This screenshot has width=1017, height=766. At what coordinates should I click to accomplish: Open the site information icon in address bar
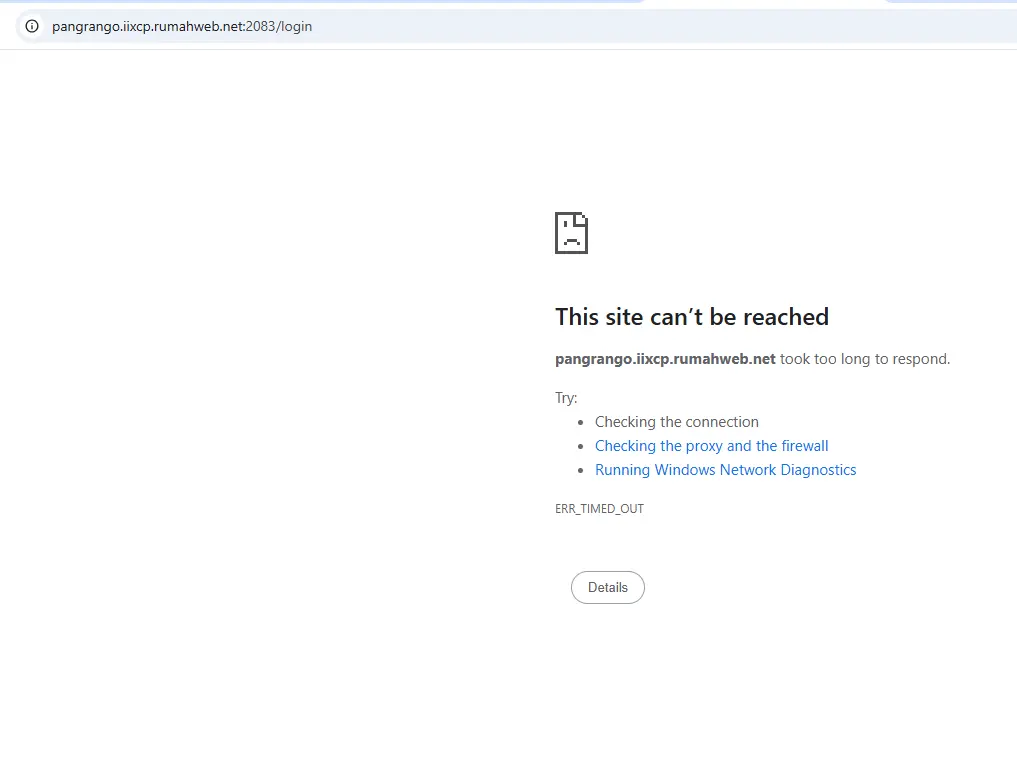(32, 26)
